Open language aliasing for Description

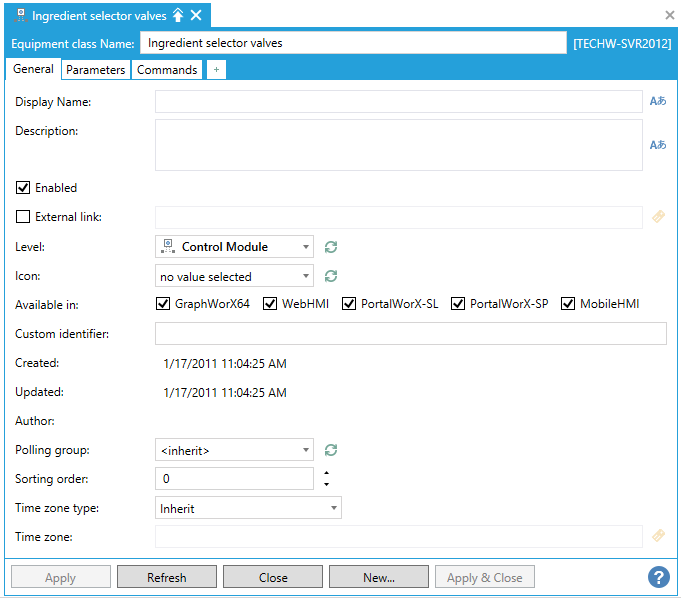657,145
